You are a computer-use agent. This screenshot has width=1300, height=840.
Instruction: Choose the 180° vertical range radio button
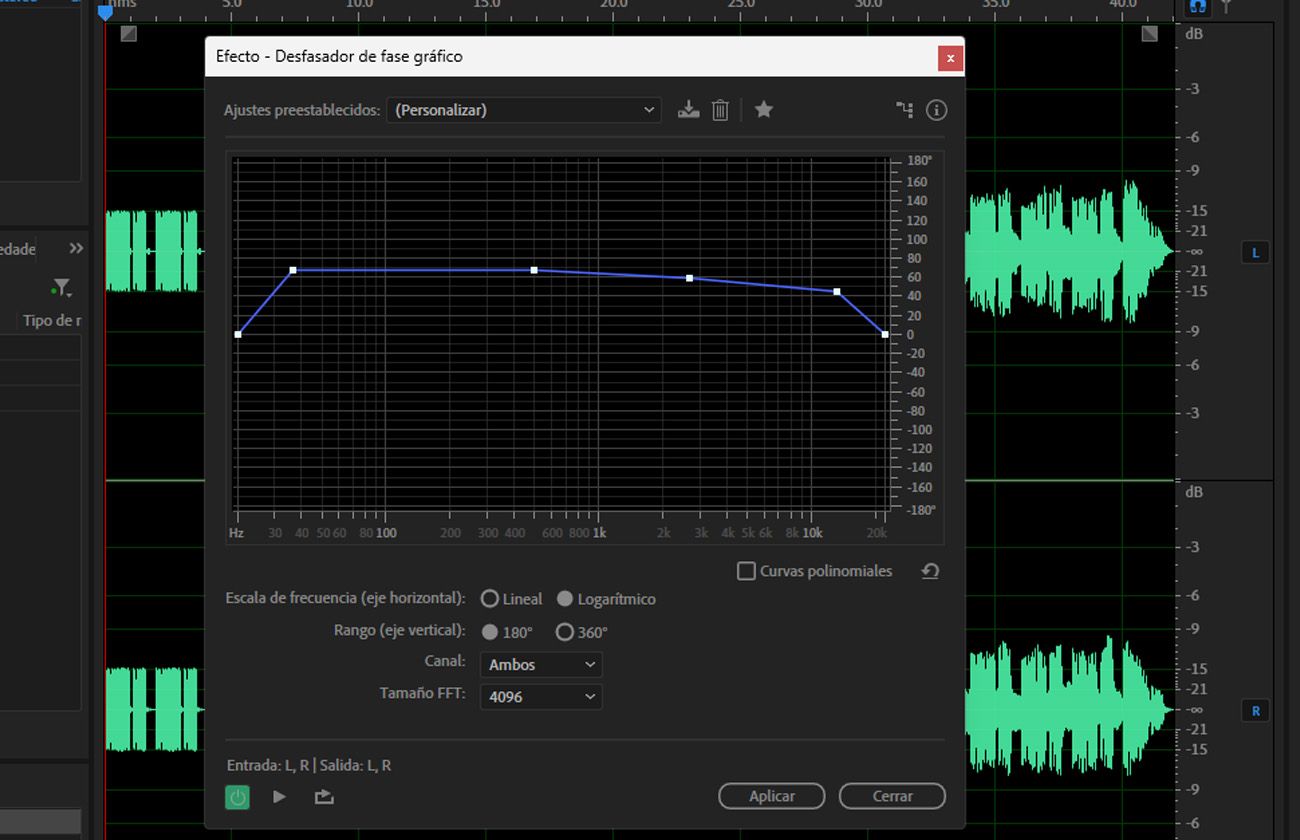(490, 632)
